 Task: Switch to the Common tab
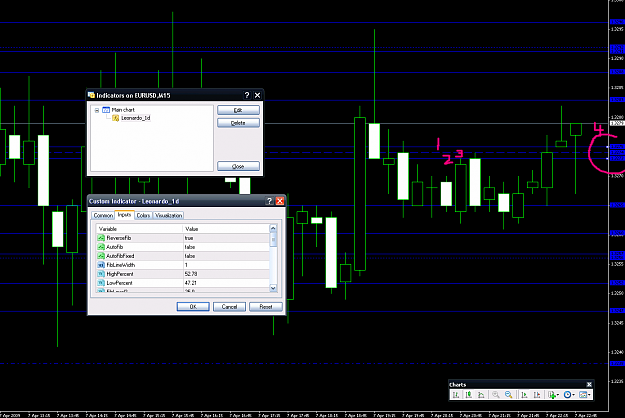click(103, 215)
